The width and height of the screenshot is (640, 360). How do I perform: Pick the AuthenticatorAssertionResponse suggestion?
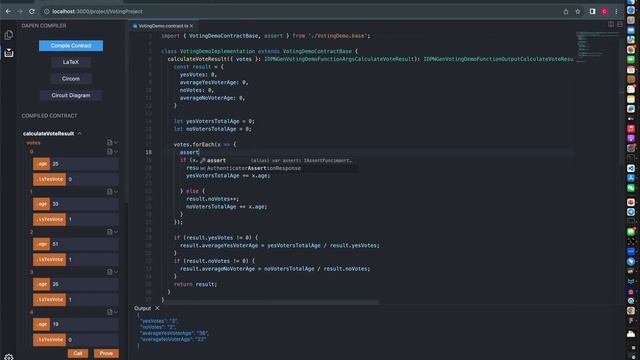278,168
